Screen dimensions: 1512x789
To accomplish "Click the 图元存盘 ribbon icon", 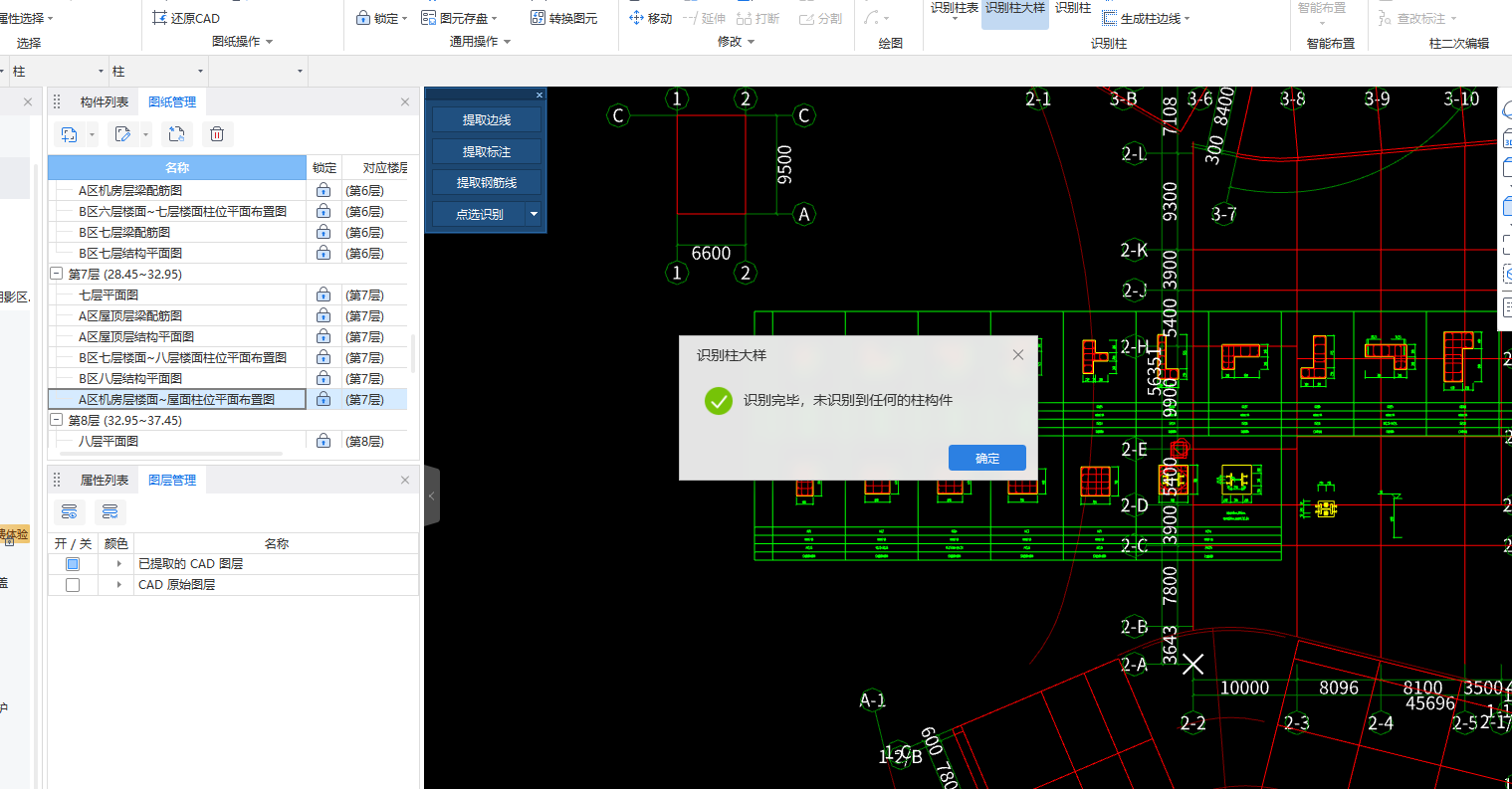I will point(429,18).
